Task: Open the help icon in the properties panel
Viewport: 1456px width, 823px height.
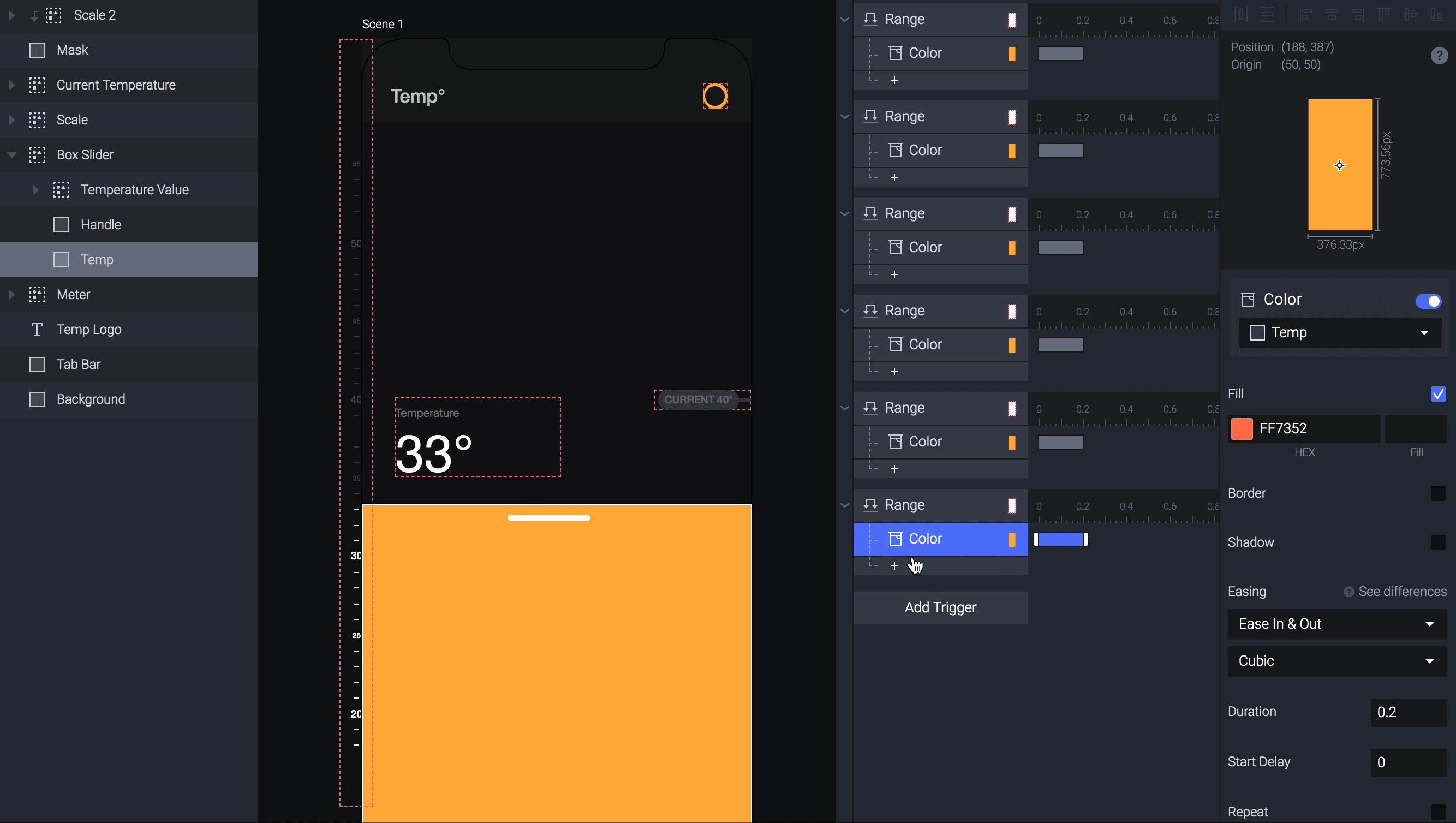Action: click(1440, 56)
